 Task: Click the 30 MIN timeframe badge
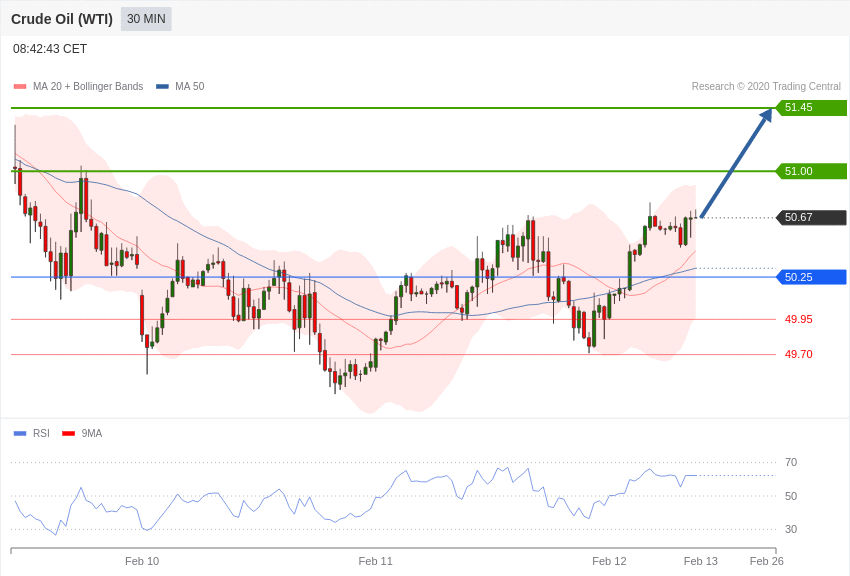(146, 19)
